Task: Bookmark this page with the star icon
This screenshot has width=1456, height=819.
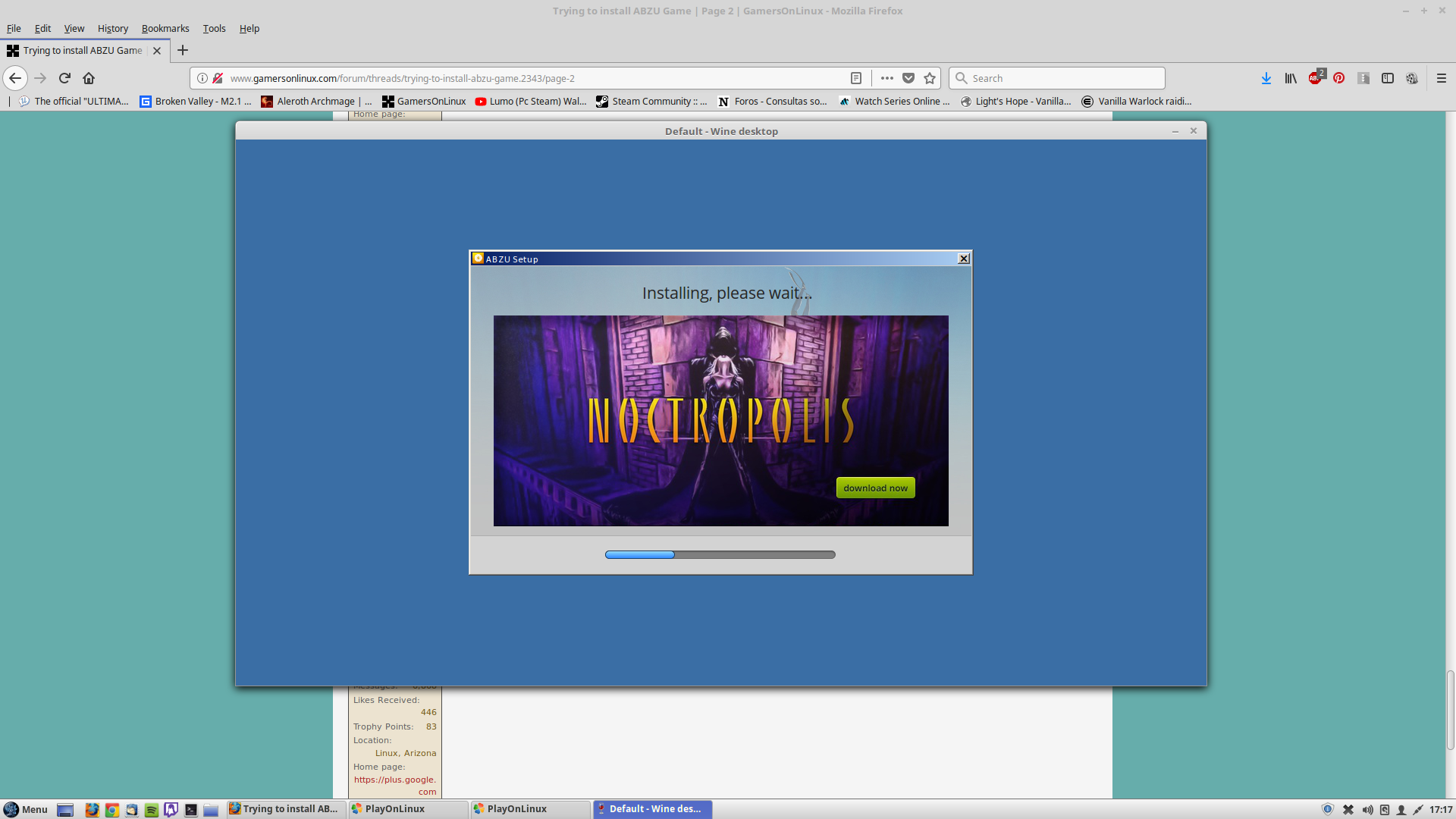Action: pos(930,78)
